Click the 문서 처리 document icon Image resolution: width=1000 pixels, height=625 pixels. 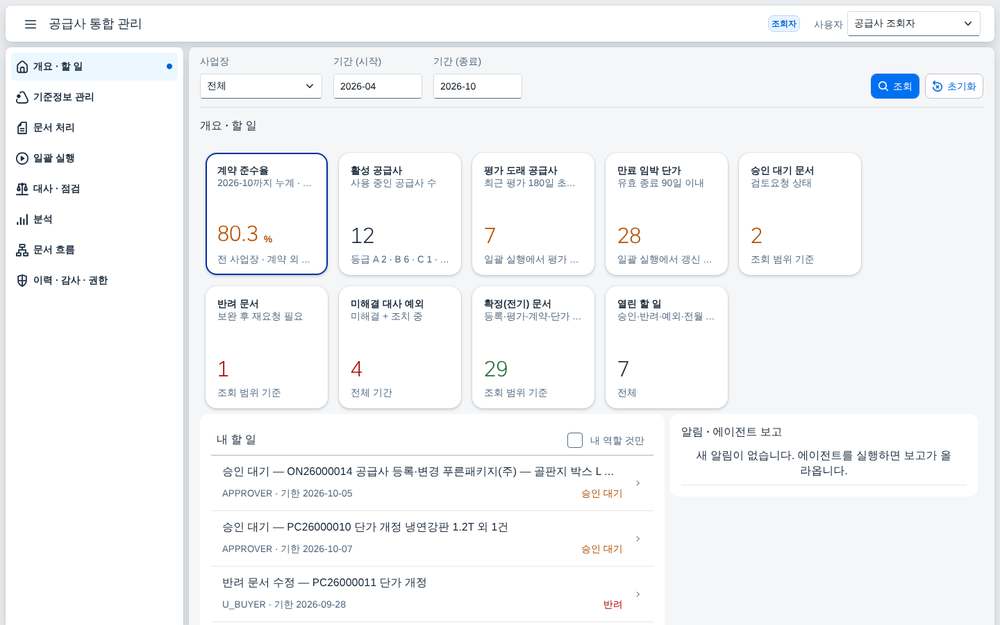pyautogui.click(x=22, y=128)
